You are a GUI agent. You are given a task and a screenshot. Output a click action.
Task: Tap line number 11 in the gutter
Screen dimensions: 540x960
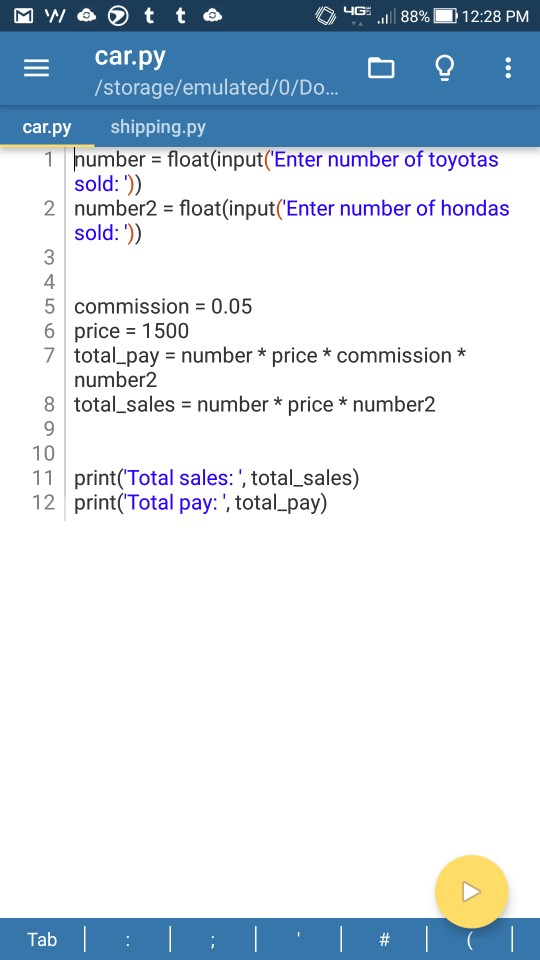[43, 478]
